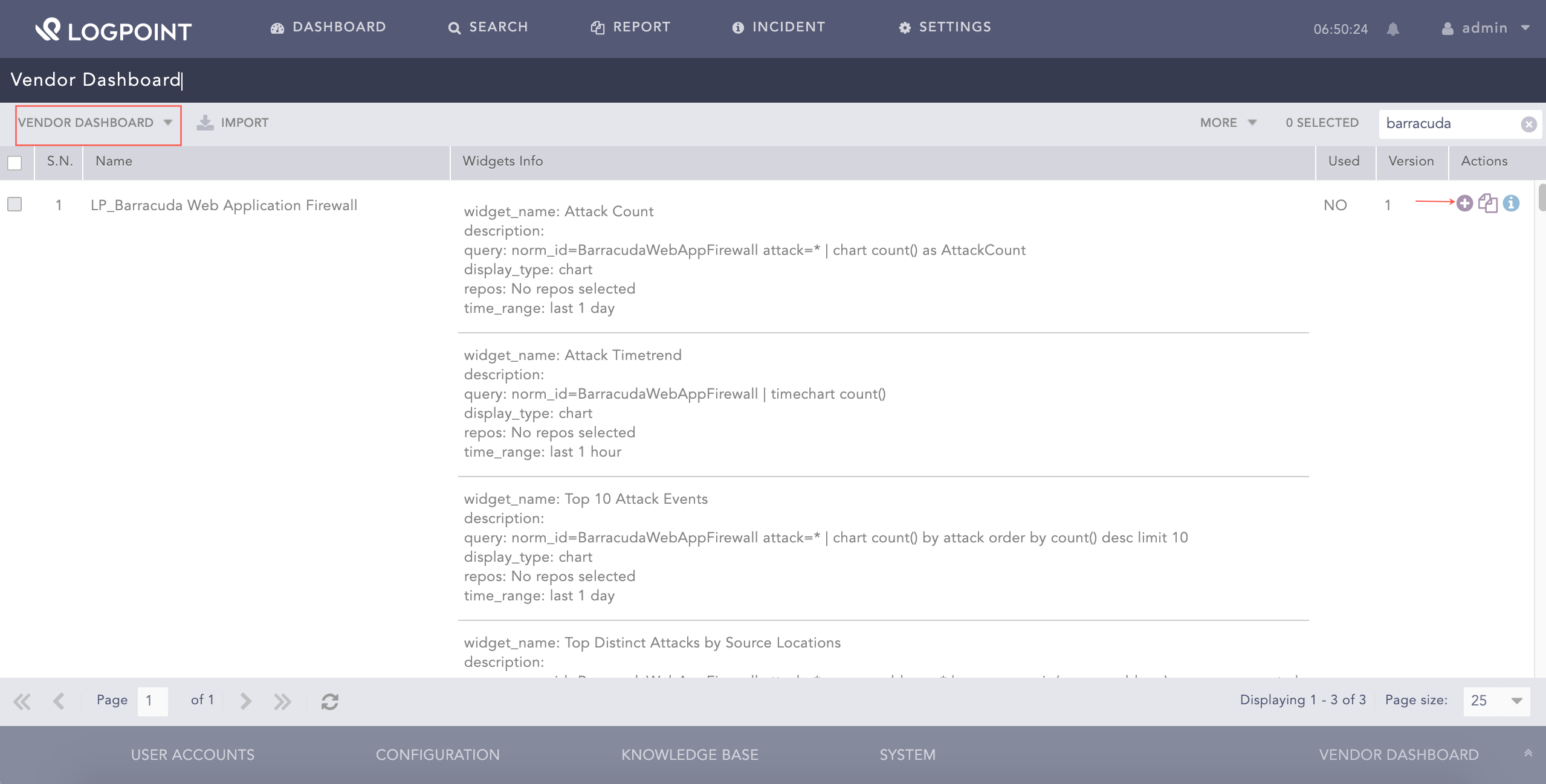Refresh the vendor dashboard list

point(329,701)
